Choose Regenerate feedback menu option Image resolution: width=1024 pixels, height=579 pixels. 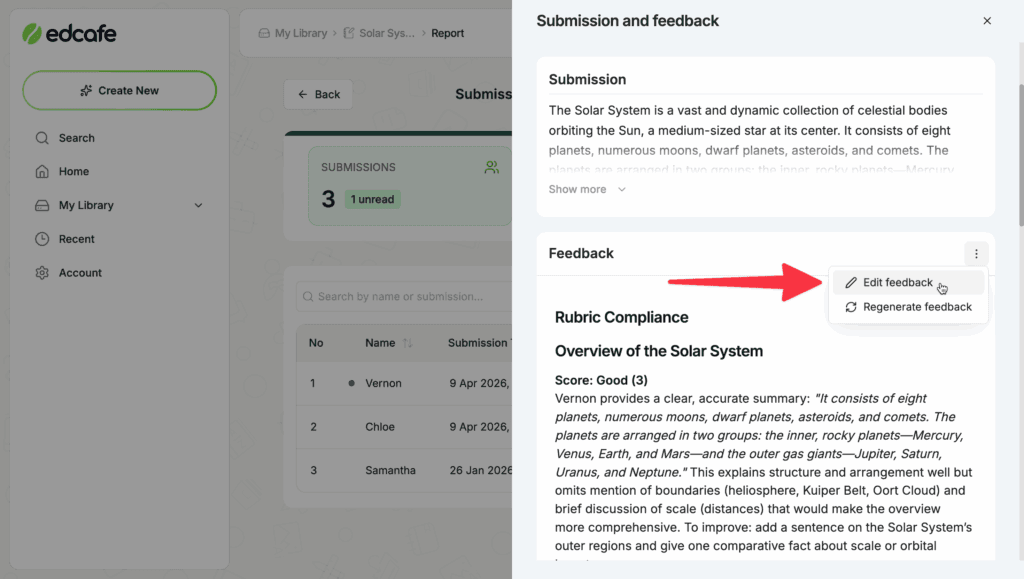(x=916, y=307)
